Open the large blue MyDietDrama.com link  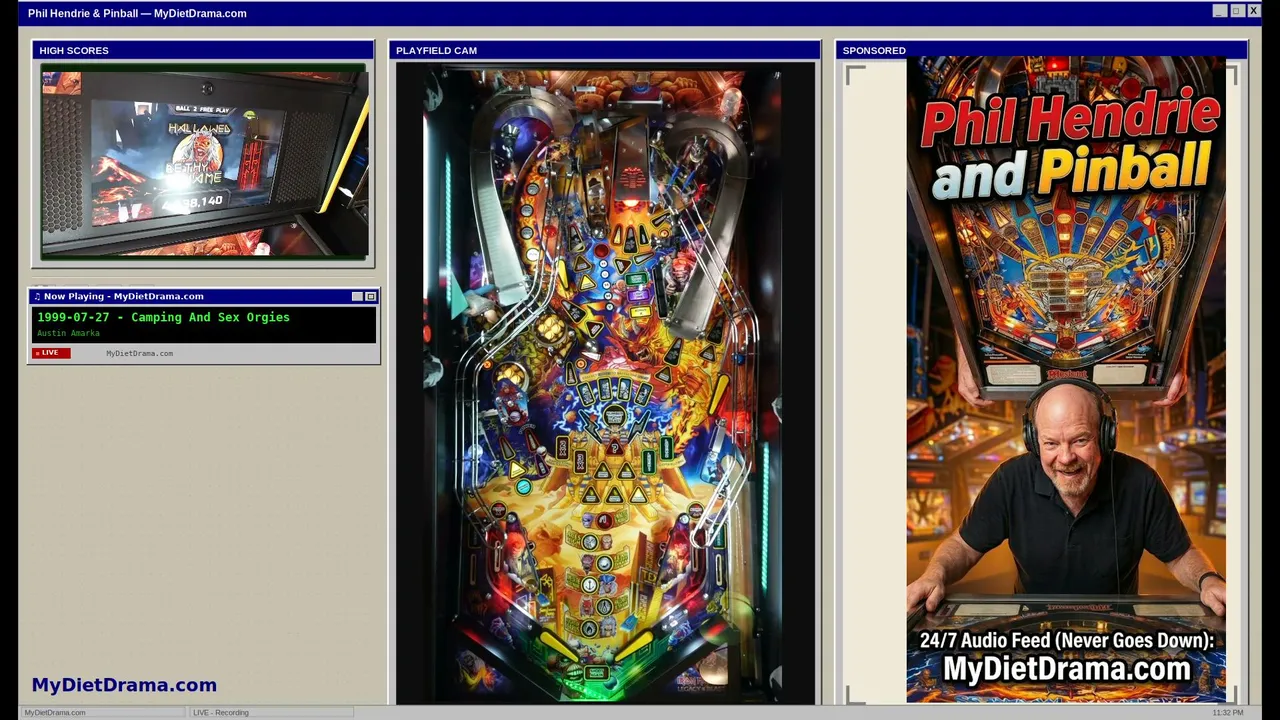[x=124, y=685]
